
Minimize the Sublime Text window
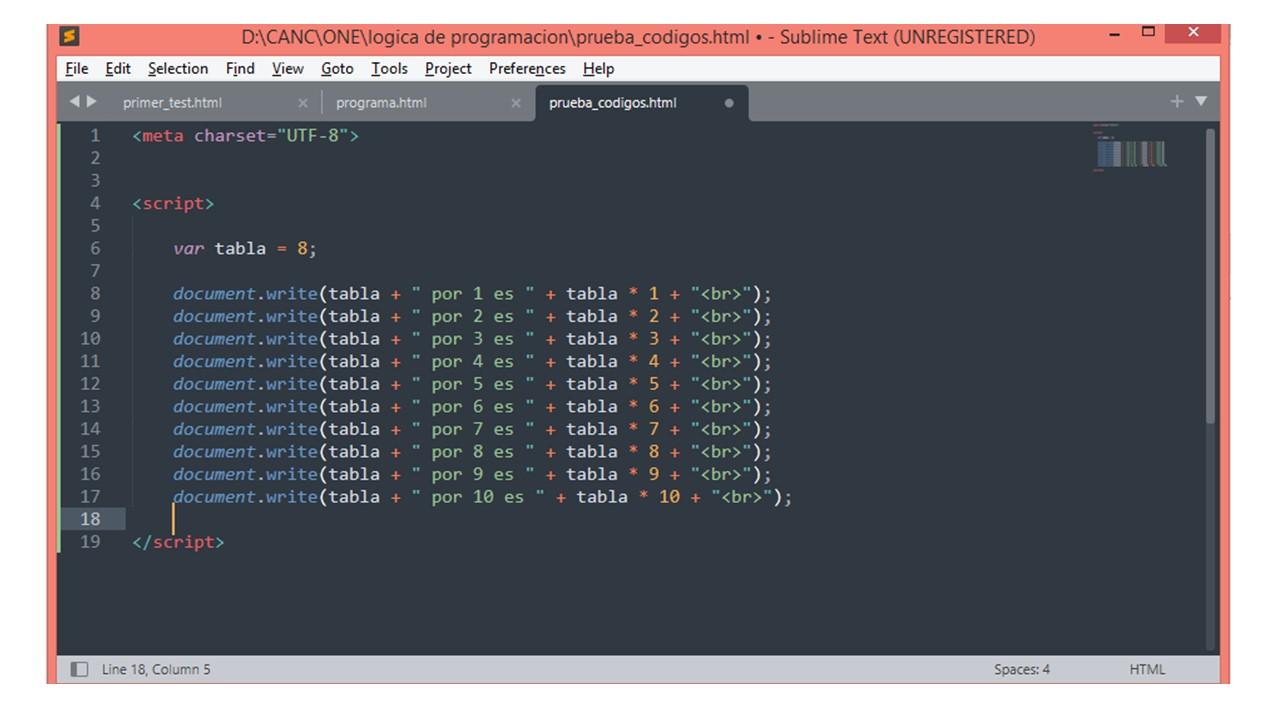click(x=1116, y=36)
